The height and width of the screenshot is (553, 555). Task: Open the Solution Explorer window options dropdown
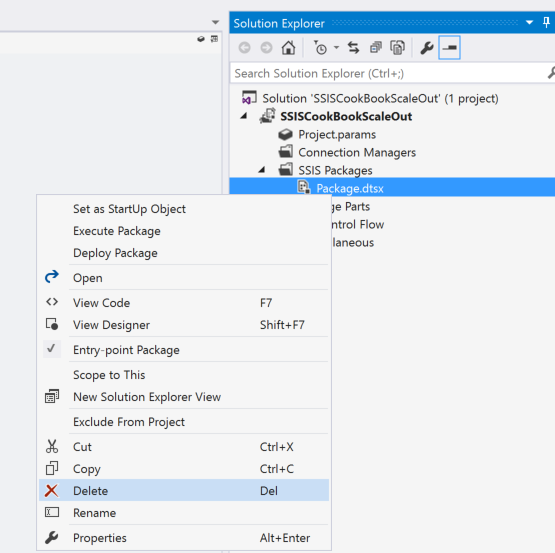click(529, 23)
